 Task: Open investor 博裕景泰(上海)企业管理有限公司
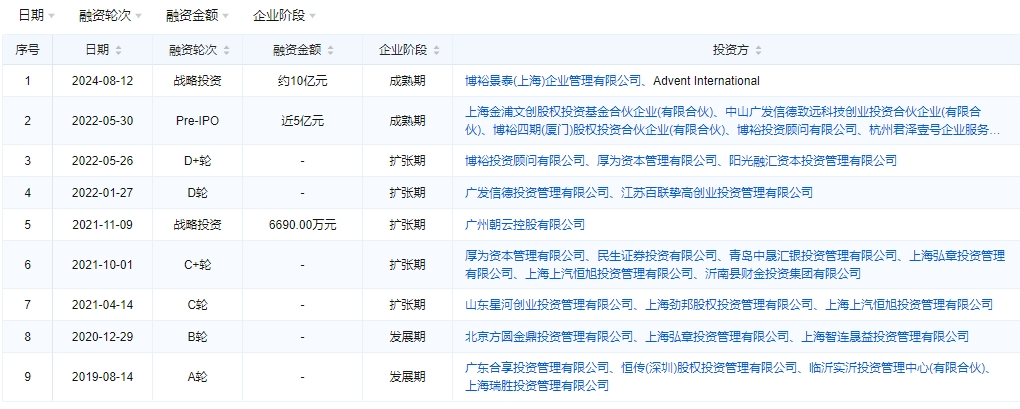pyautogui.click(x=555, y=81)
